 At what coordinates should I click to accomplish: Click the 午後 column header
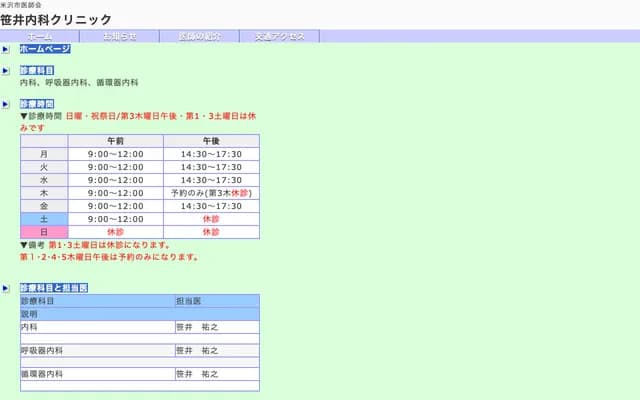[x=211, y=140]
